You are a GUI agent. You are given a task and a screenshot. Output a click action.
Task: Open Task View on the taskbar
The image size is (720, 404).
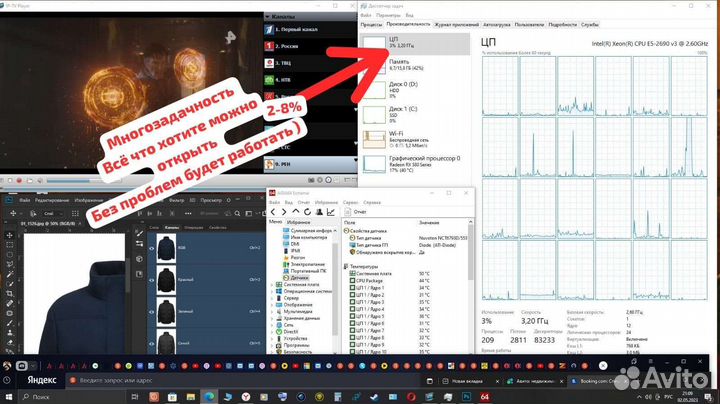[x=135, y=397]
